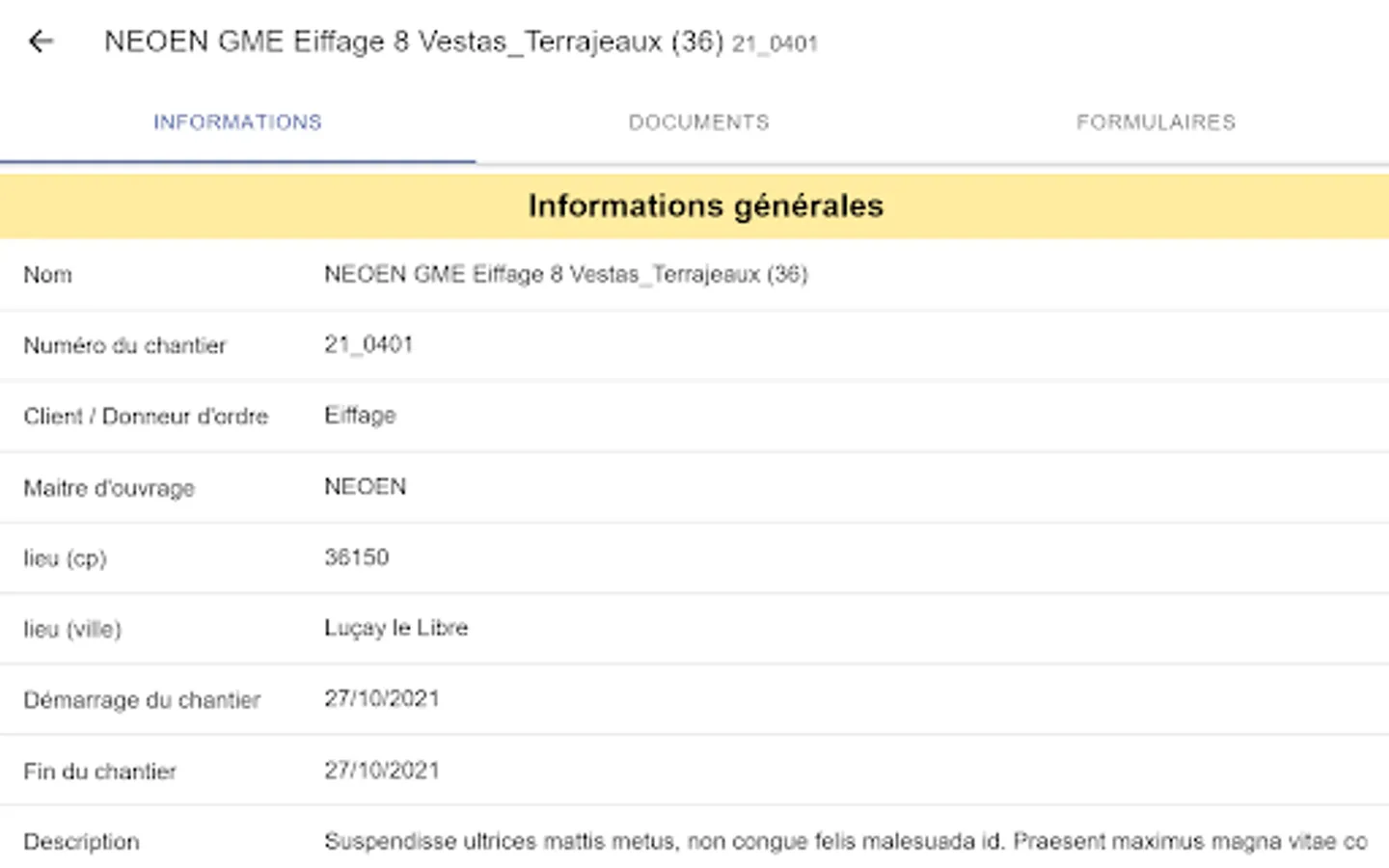Click the lieu (ville) label

coord(72,630)
